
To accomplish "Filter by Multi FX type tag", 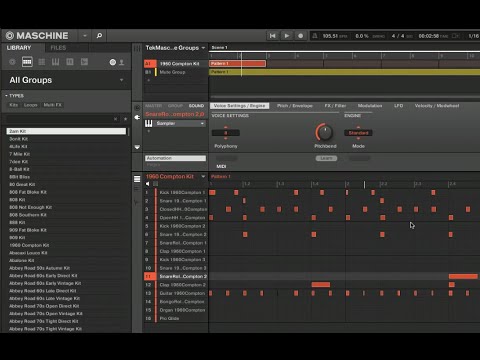I will [52, 105].
